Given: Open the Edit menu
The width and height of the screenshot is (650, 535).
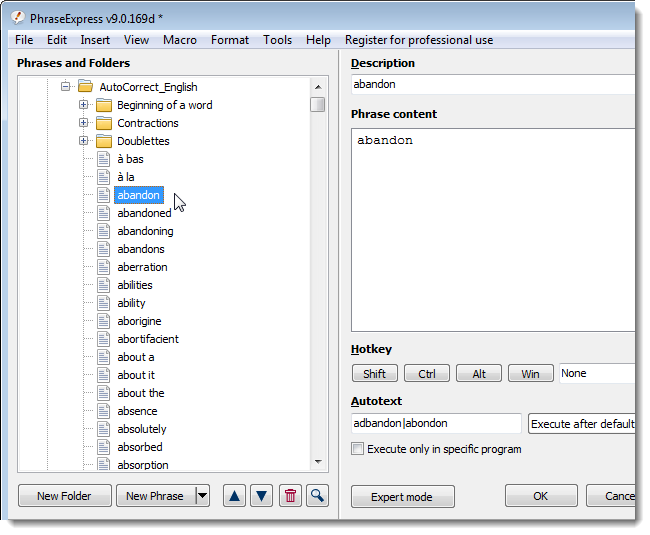Looking at the screenshot, I should click(57, 40).
